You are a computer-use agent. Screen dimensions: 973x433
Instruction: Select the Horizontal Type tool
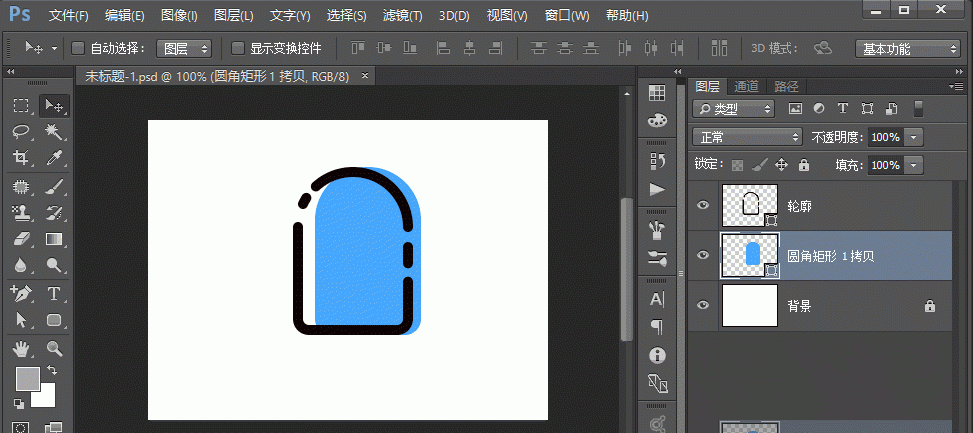pos(54,293)
